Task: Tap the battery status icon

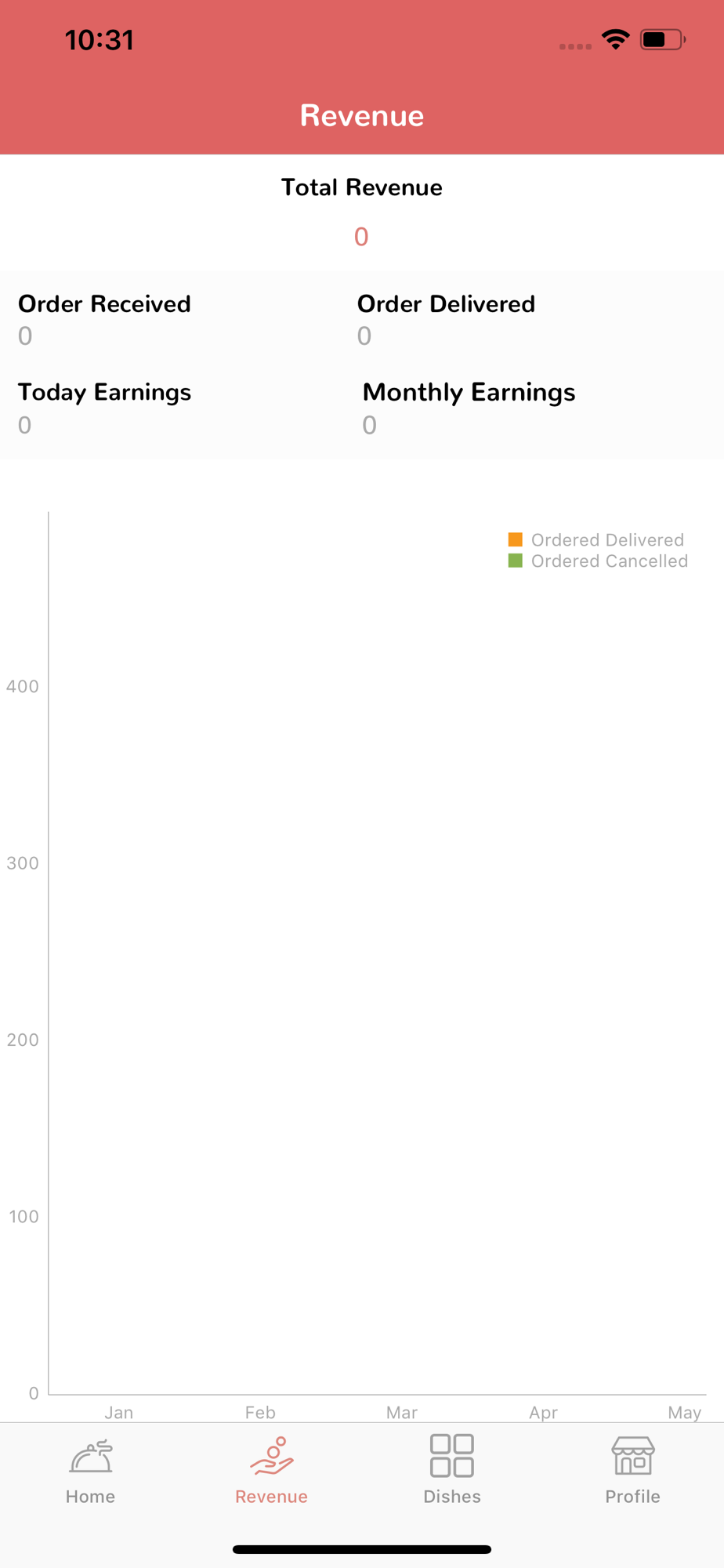Action: (663, 39)
